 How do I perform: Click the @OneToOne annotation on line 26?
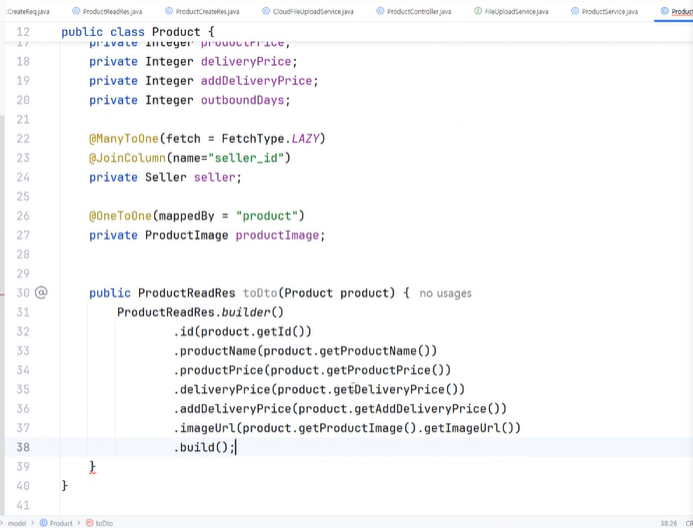pos(120,216)
